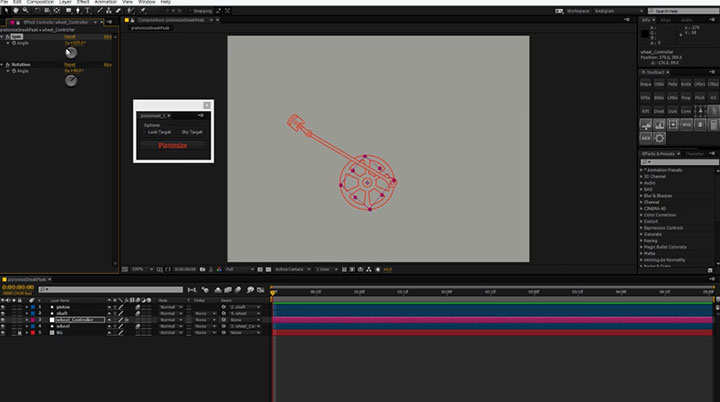Expand the BG layer twirl arrow
720x402 pixels.
(x=27, y=333)
